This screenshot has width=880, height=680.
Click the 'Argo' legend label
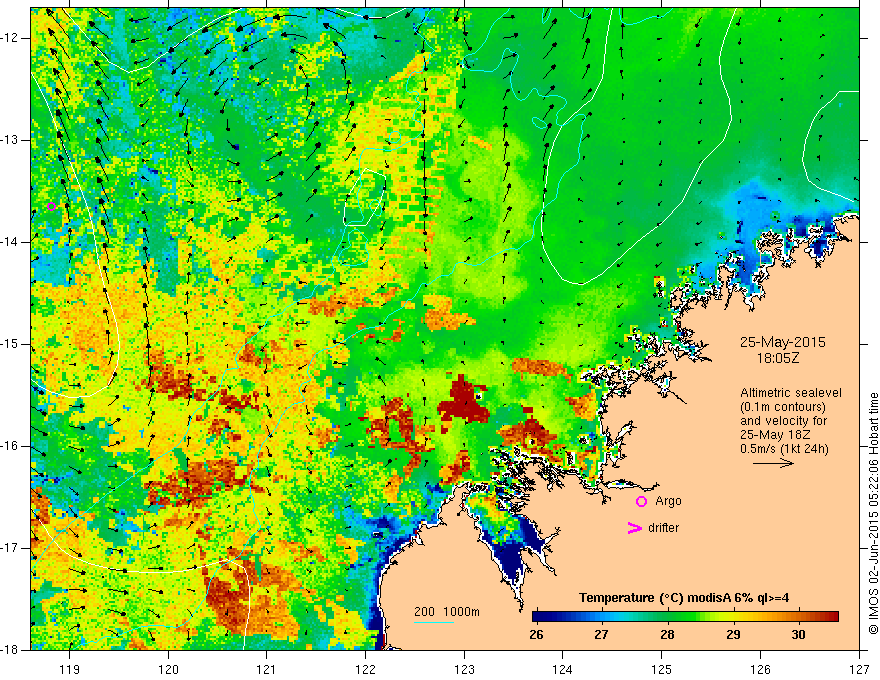668,501
